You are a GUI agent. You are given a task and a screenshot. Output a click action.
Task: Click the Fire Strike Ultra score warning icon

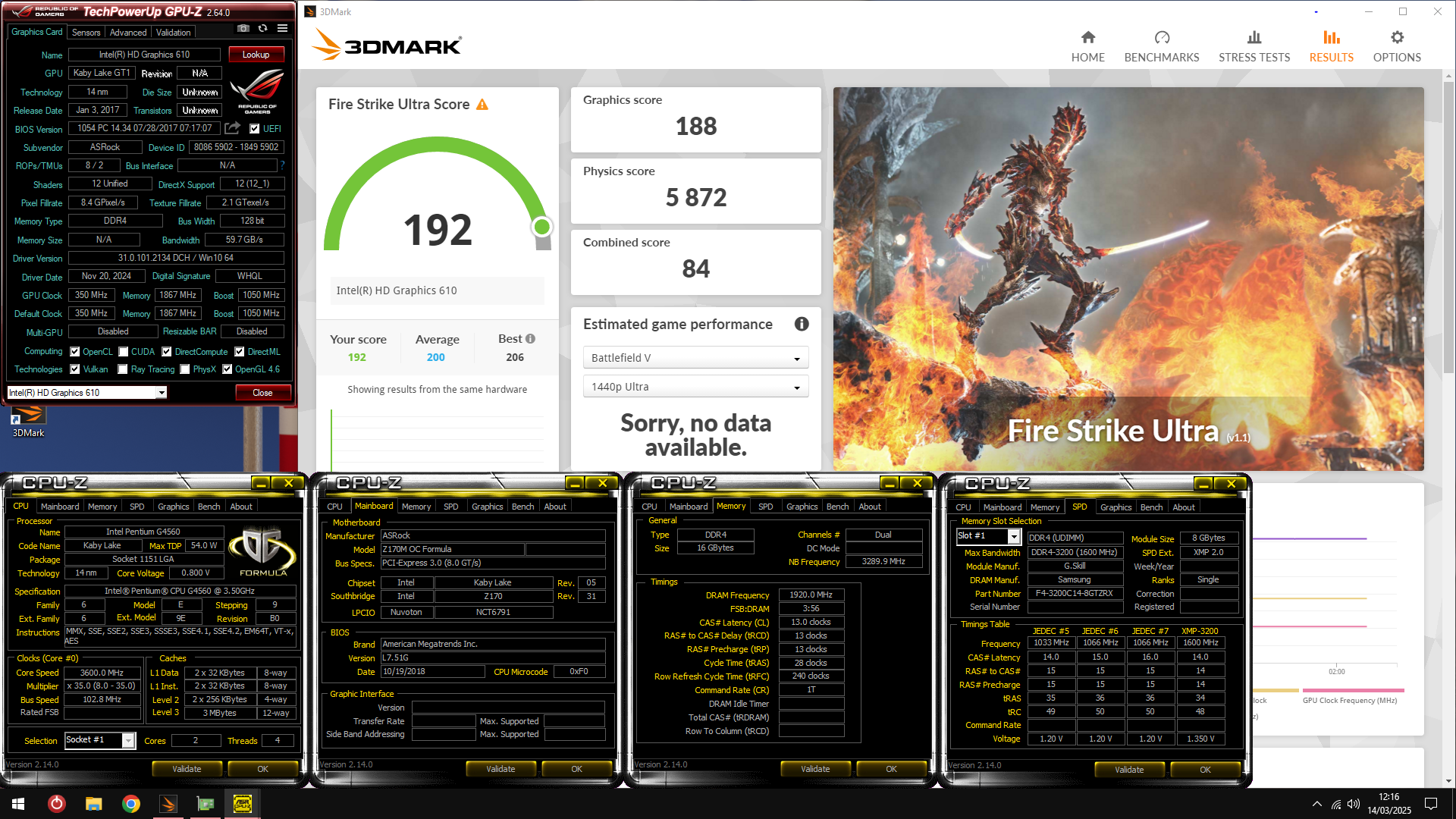tap(482, 105)
